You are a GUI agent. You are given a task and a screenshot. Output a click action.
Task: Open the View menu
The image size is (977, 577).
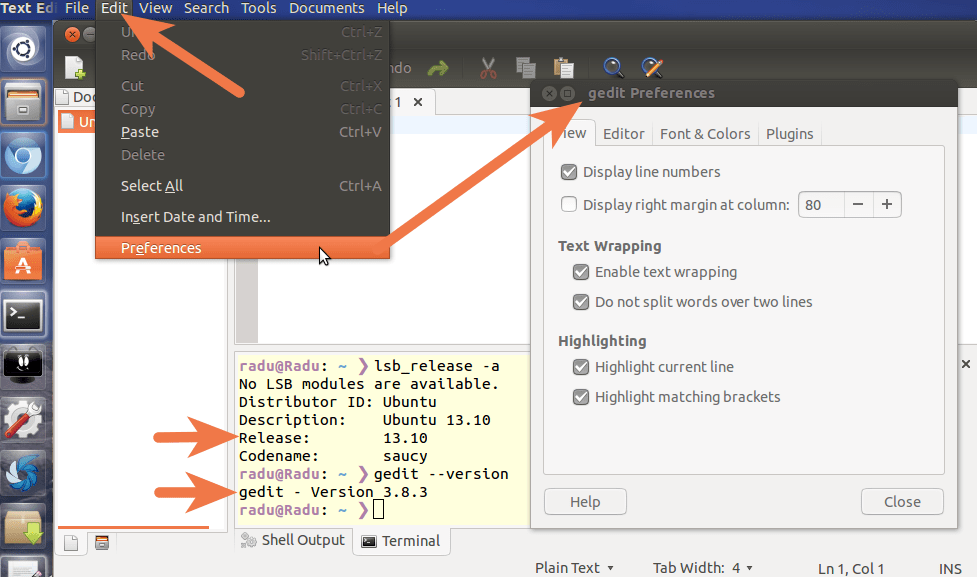(x=155, y=8)
